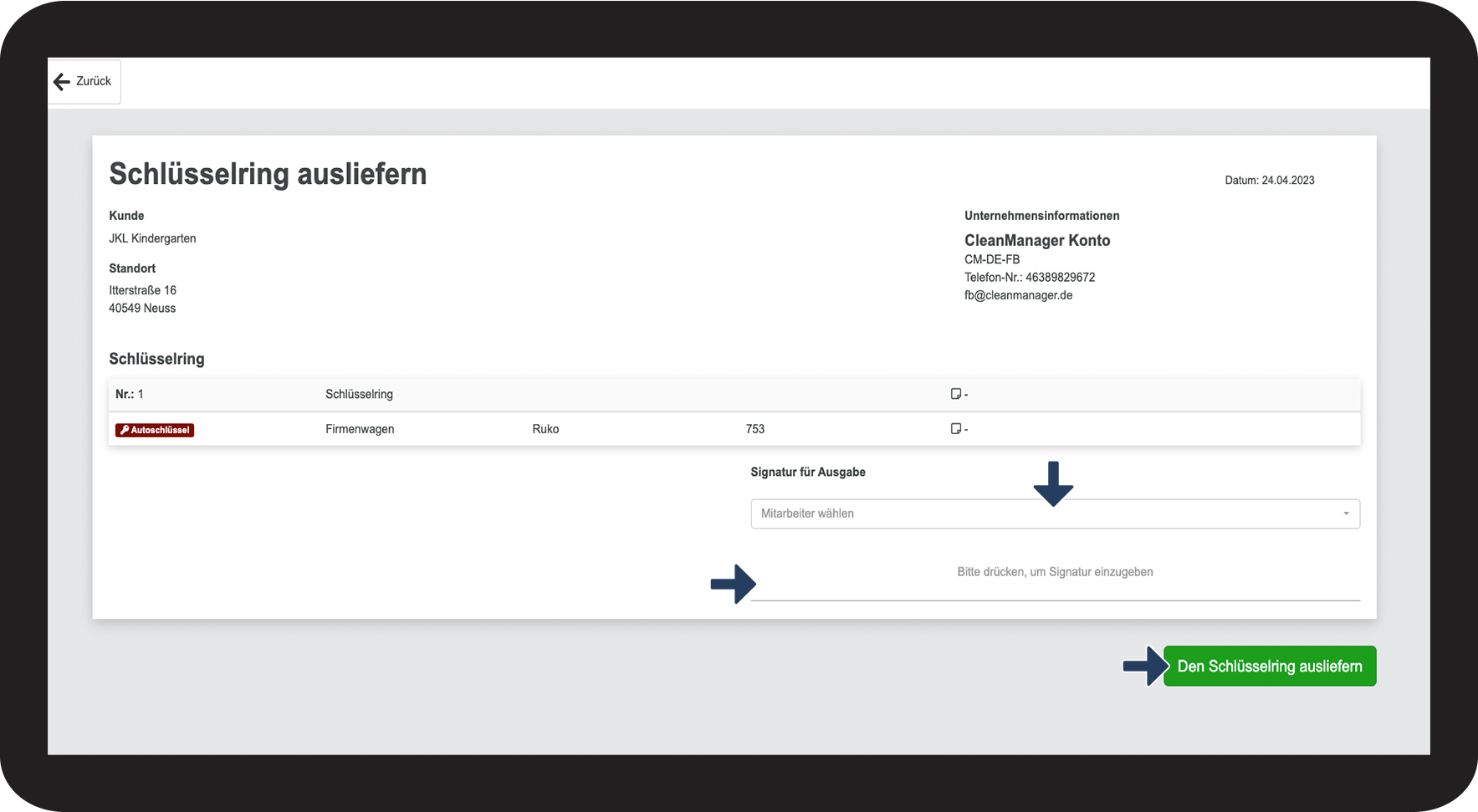The width and height of the screenshot is (1478, 812).
Task: Click the dropdown arrow of employee selector
Action: click(x=1346, y=513)
